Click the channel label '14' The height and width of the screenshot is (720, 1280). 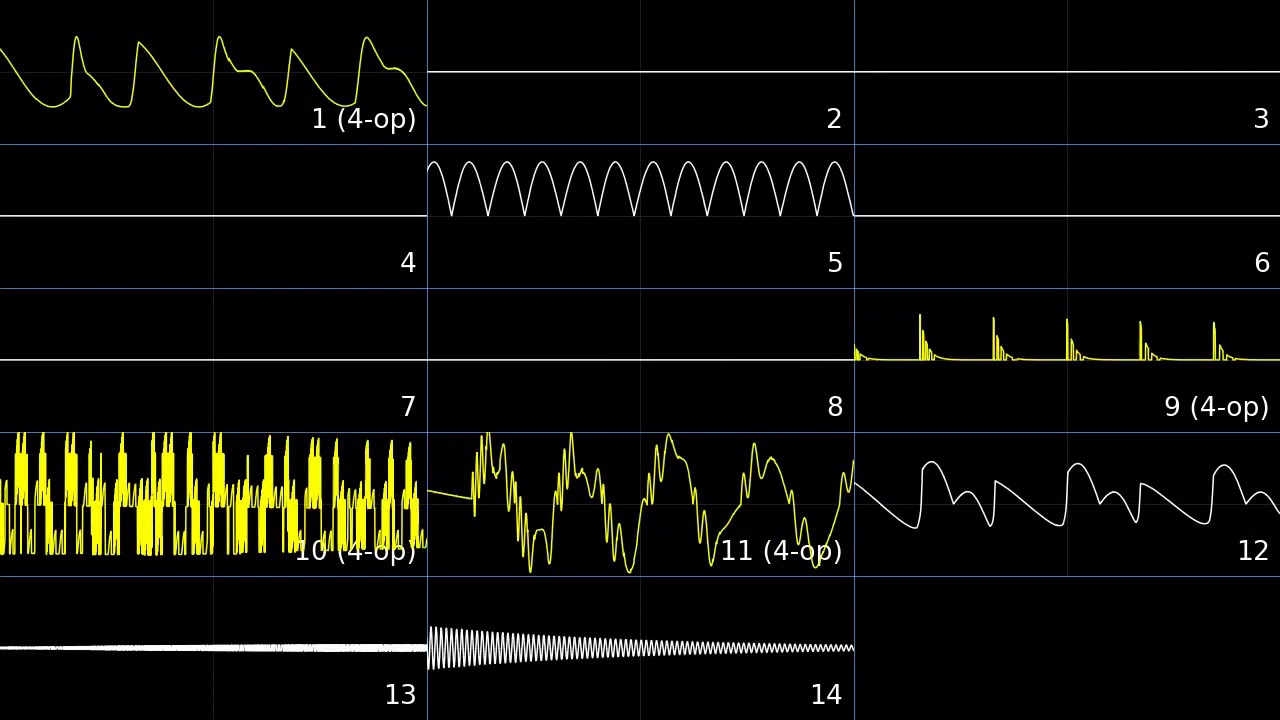tap(826, 696)
